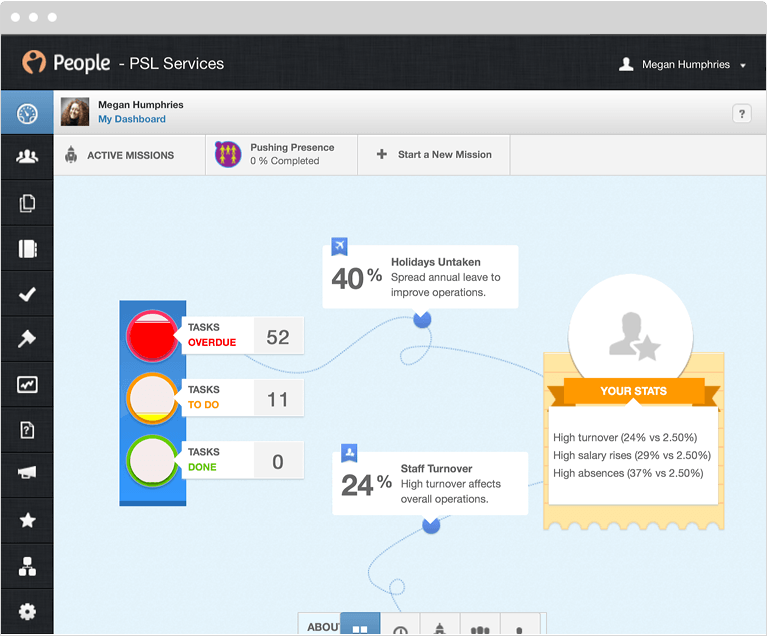The width and height of the screenshot is (767, 636).
Task: Open the megaphone sidebar icon
Action: click(27, 473)
